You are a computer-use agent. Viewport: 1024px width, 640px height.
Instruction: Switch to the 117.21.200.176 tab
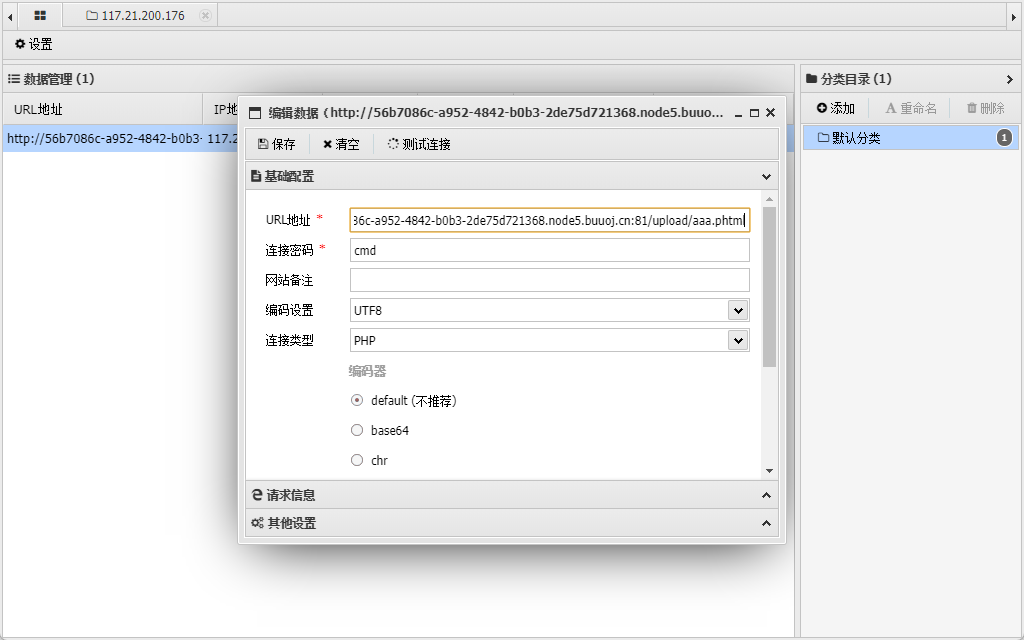click(x=142, y=15)
